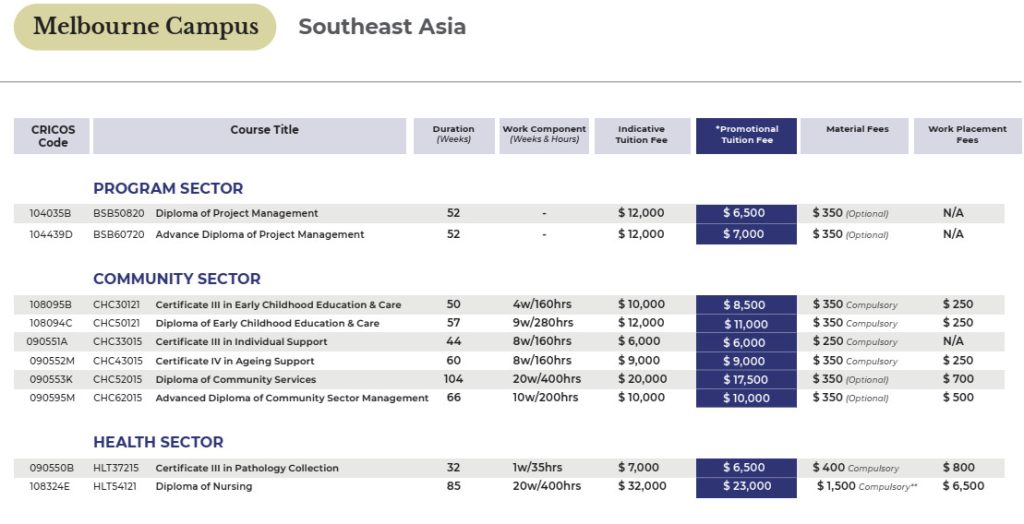Click the Course Title column header
The width and height of the screenshot is (1024, 524).
(x=264, y=130)
